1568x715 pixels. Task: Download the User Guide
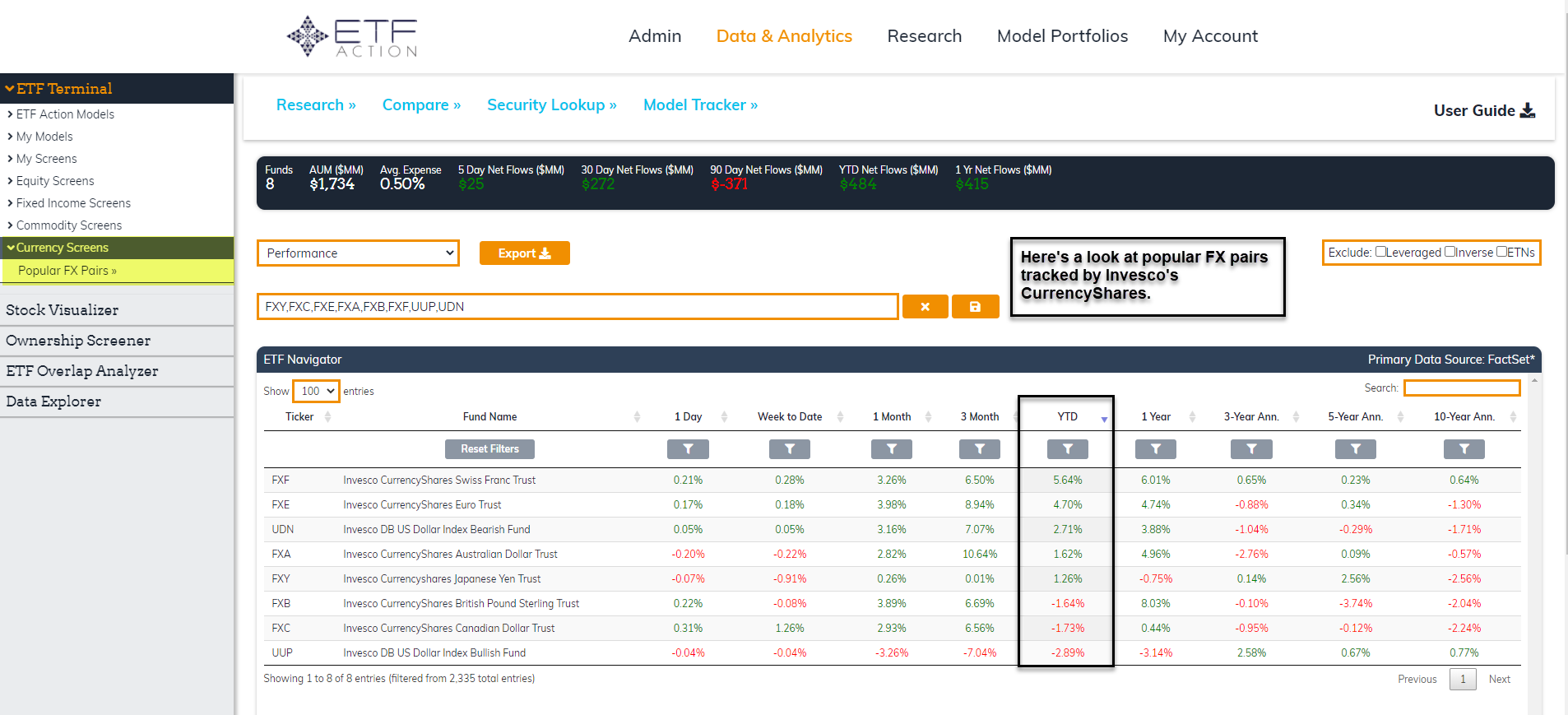click(1484, 110)
